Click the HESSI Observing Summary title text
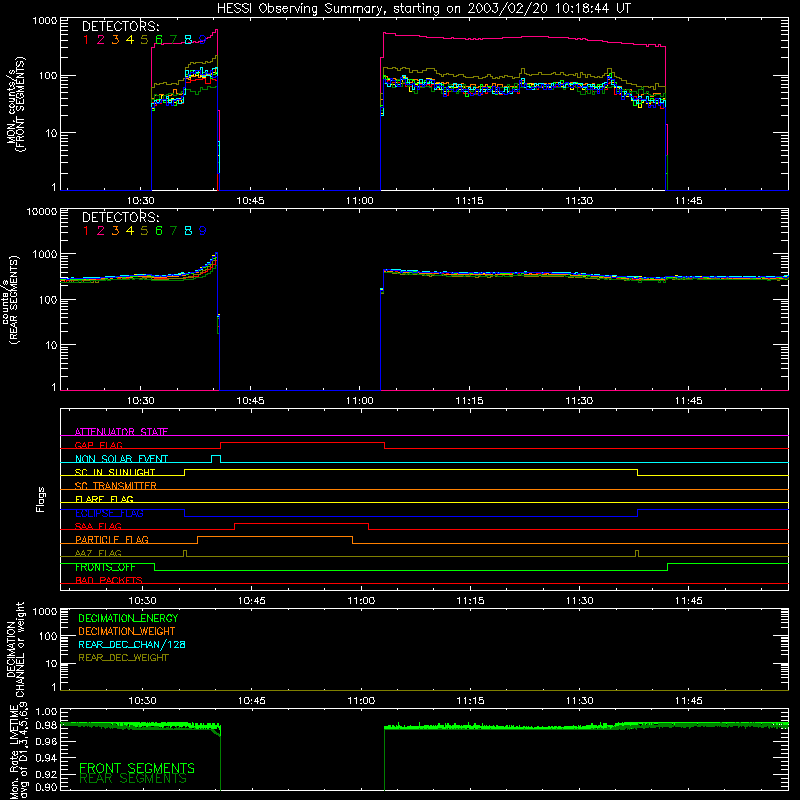Image resolution: width=800 pixels, height=800 pixels. pos(423,9)
